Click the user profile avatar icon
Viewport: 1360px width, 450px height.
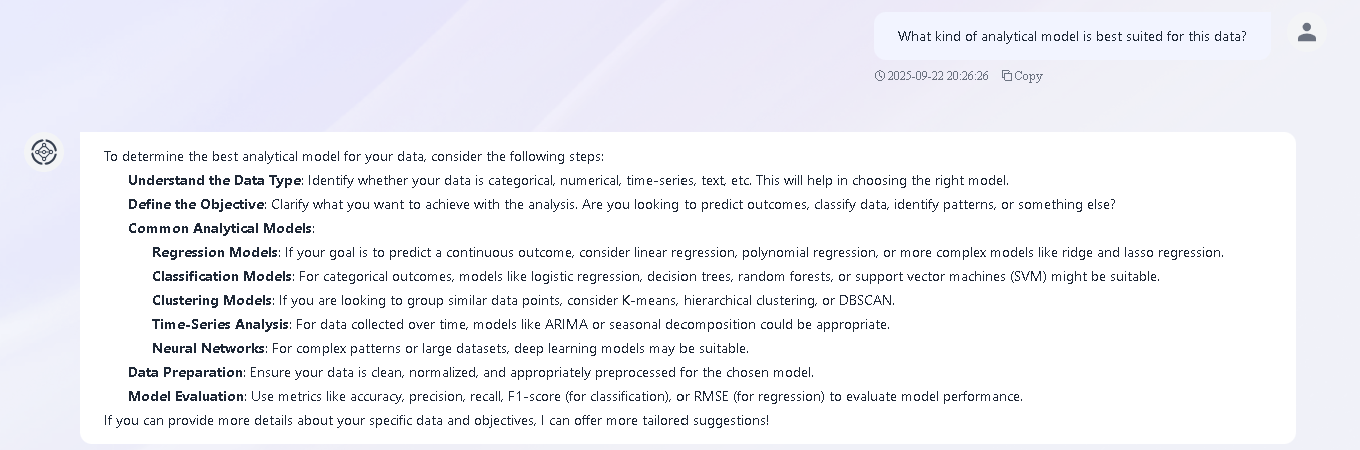[1306, 33]
